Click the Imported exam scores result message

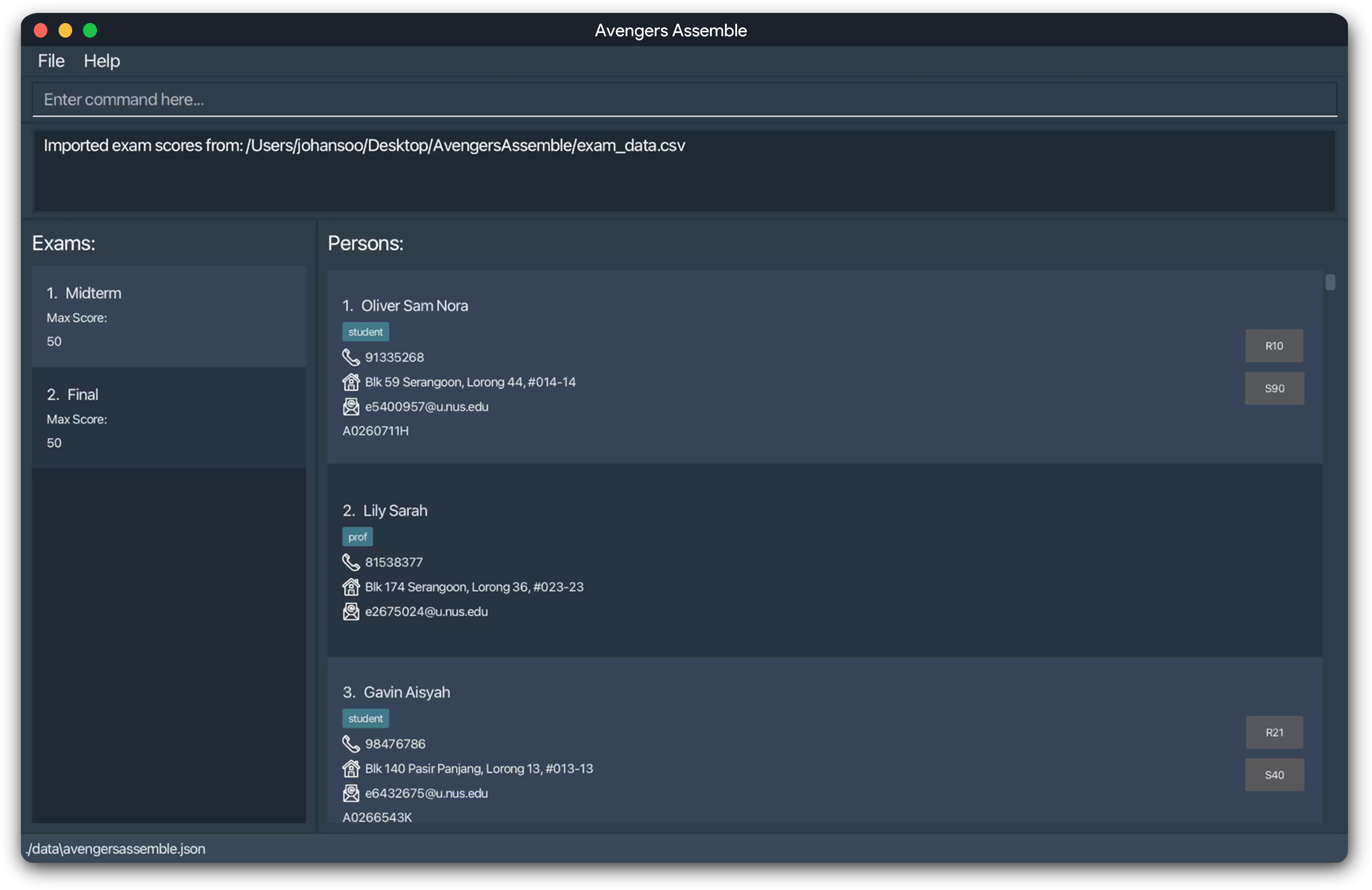pyautogui.click(x=364, y=146)
